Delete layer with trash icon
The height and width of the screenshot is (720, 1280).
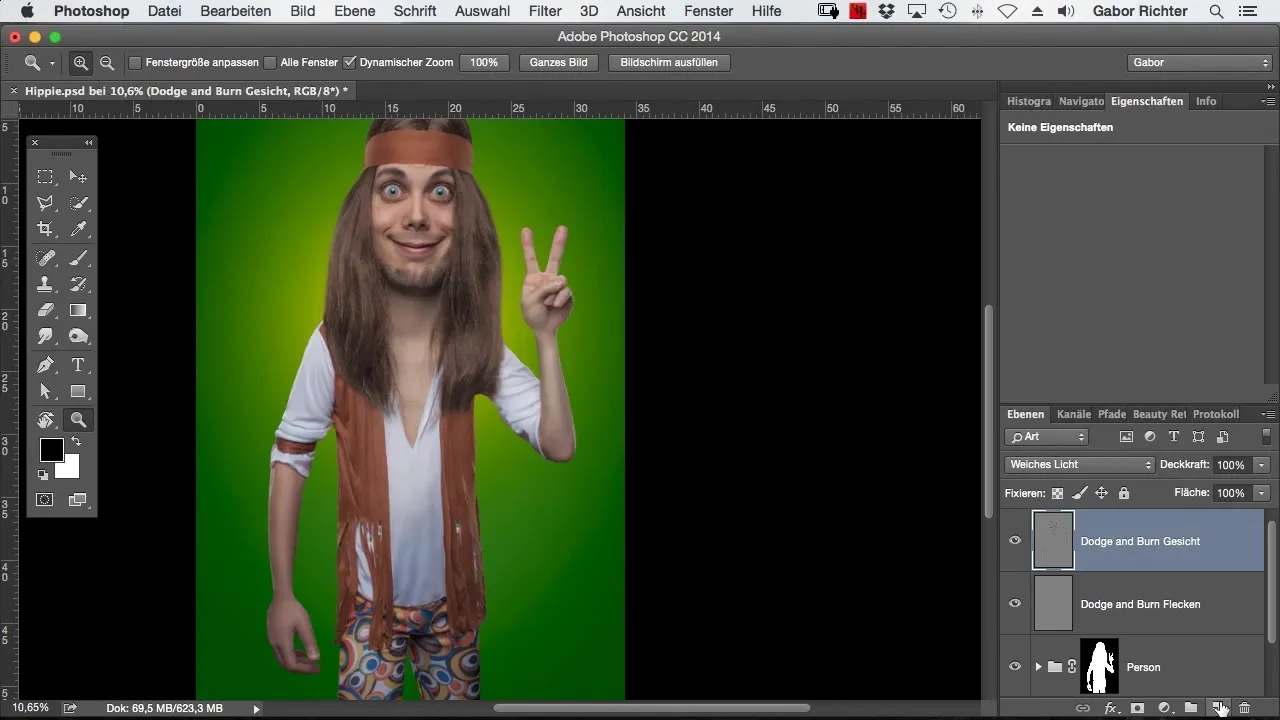click(x=1244, y=708)
